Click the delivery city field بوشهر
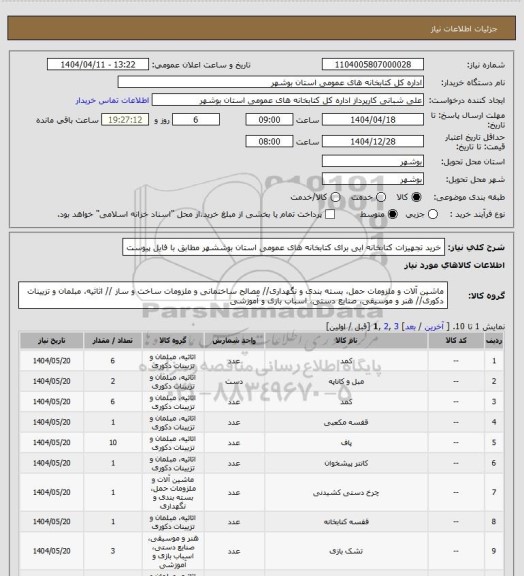524x576 pixels. (373, 179)
